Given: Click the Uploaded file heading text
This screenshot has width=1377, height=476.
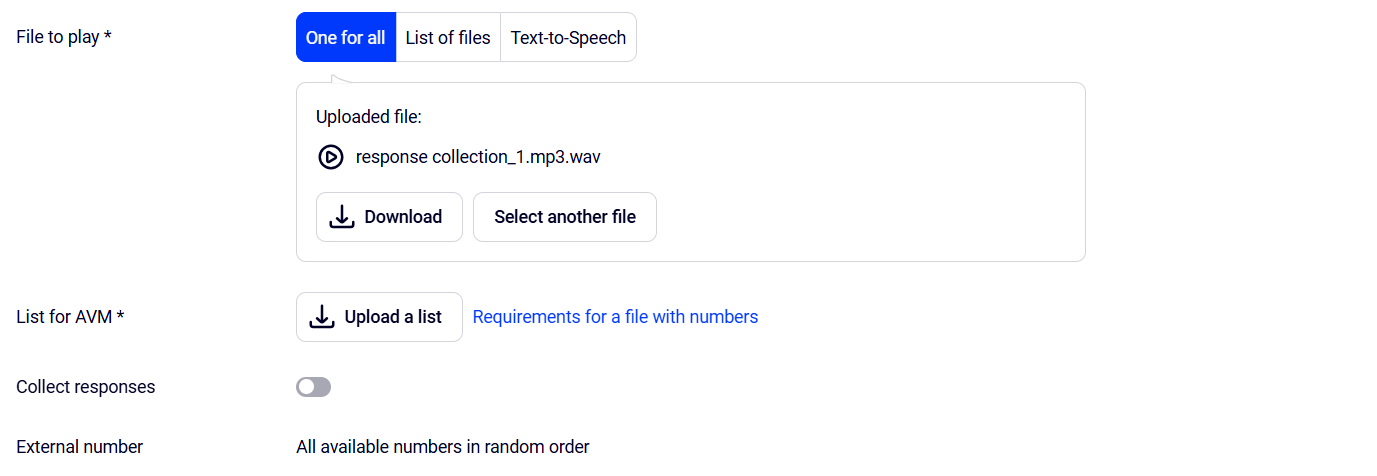Looking at the screenshot, I should [x=369, y=117].
